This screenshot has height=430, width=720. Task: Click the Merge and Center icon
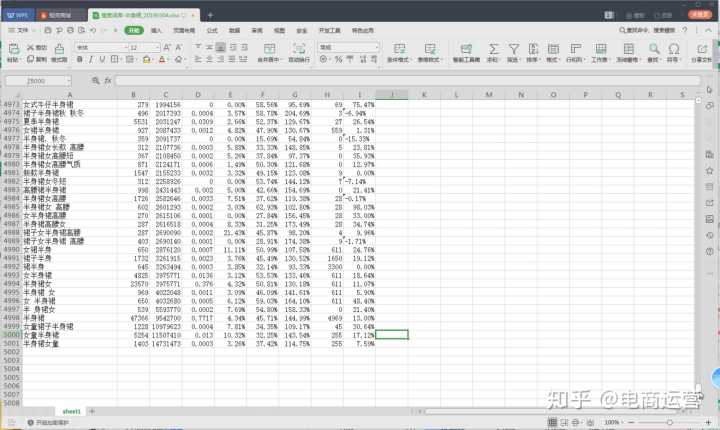(x=270, y=49)
